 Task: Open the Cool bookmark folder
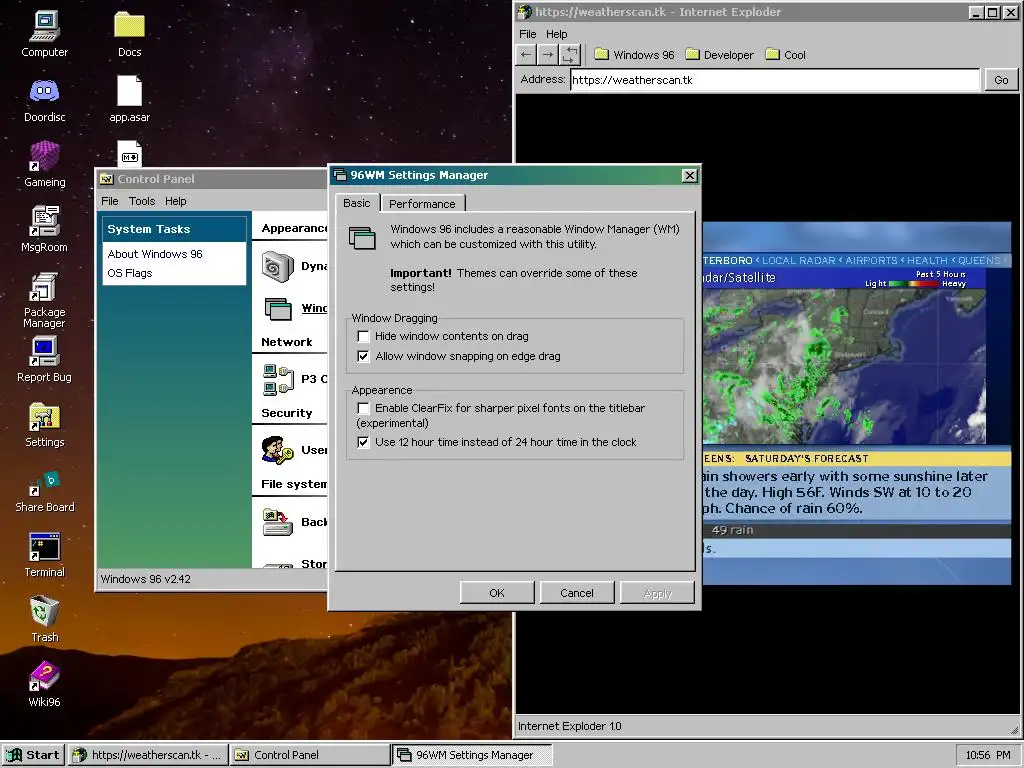[x=786, y=55]
